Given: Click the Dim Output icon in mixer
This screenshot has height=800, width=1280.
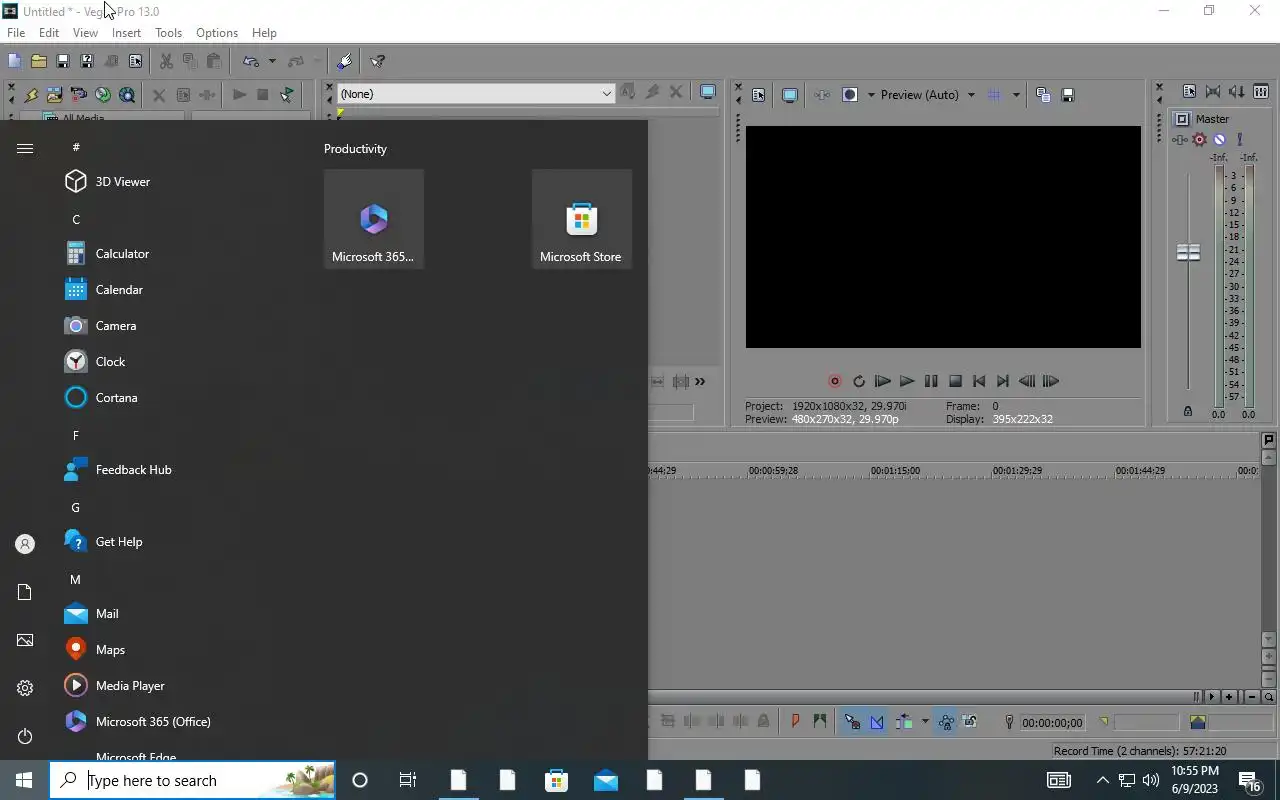Looking at the screenshot, I should pos(1237,91).
